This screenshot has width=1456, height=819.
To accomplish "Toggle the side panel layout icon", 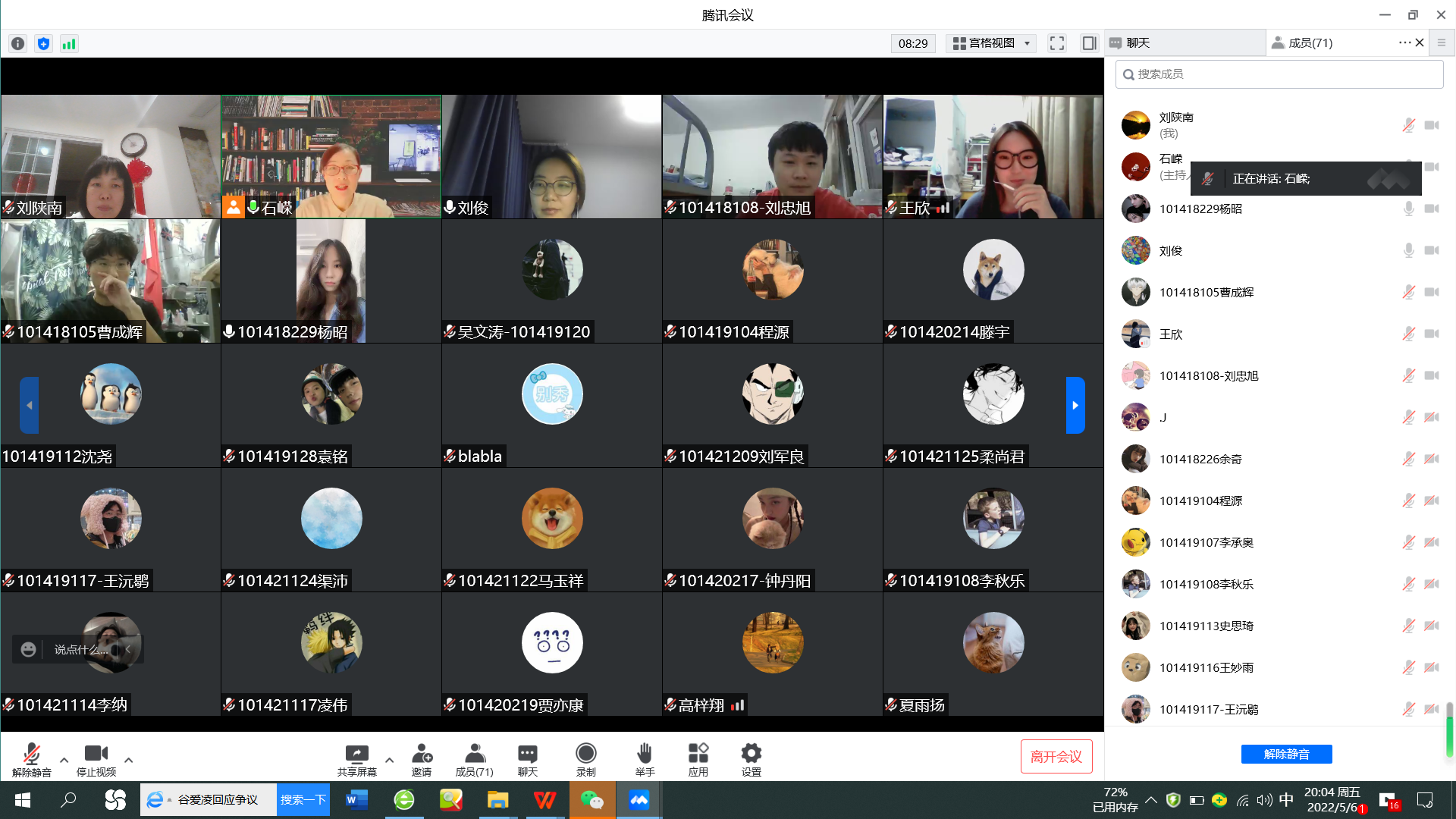I will 1089,43.
